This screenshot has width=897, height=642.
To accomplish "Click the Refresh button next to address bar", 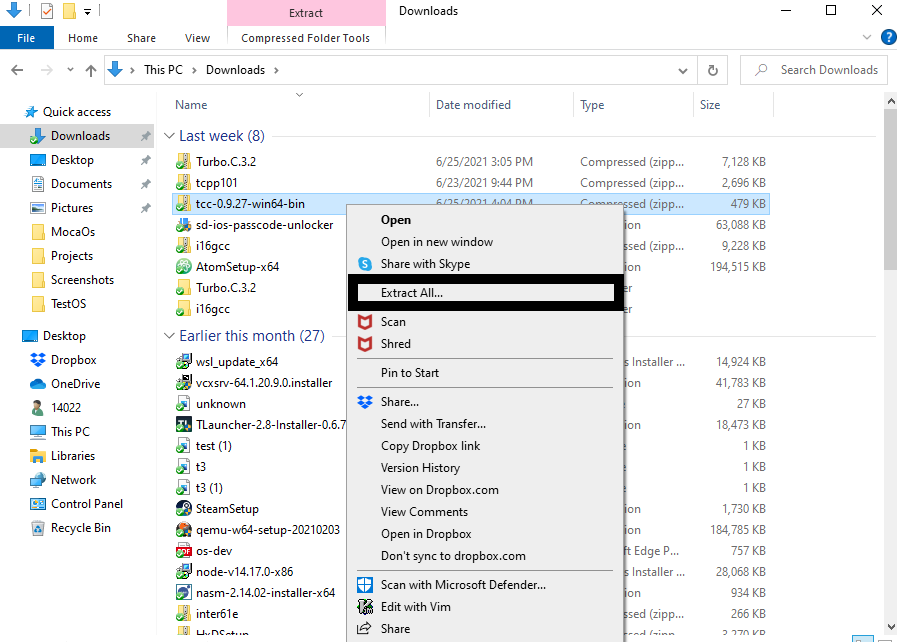I will tap(713, 70).
